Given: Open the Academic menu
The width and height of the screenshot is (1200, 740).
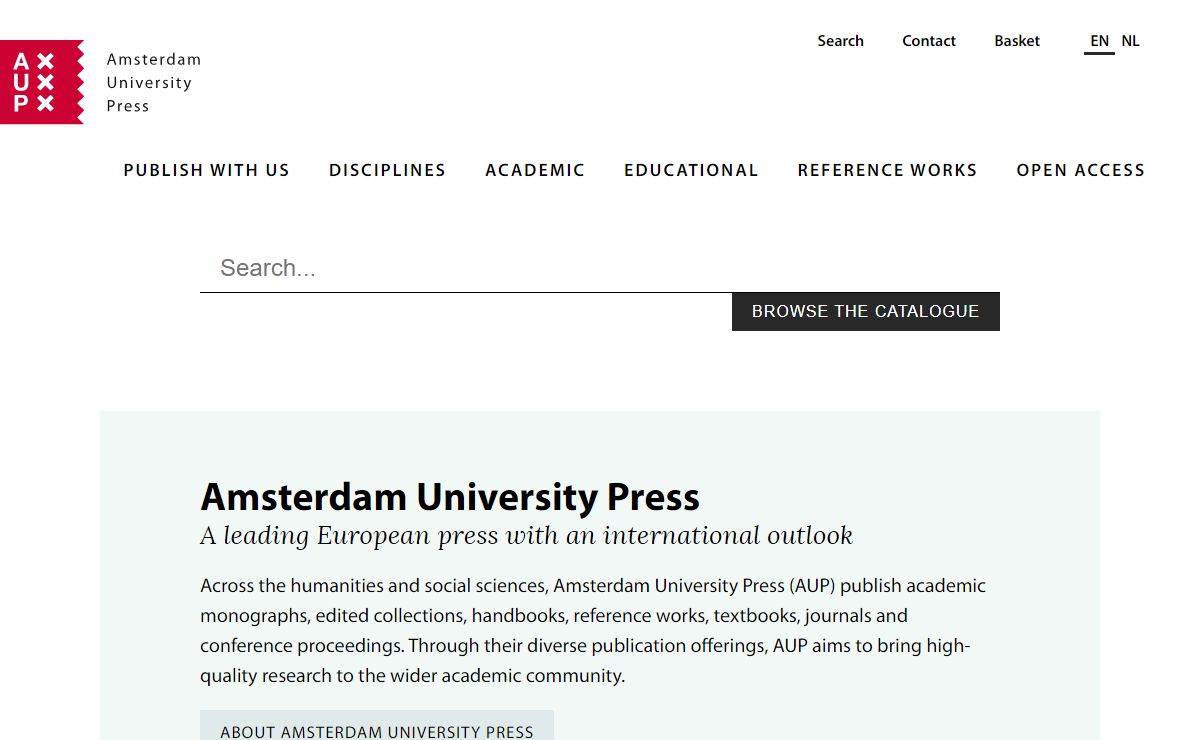Looking at the screenshot, I should 535,170.
